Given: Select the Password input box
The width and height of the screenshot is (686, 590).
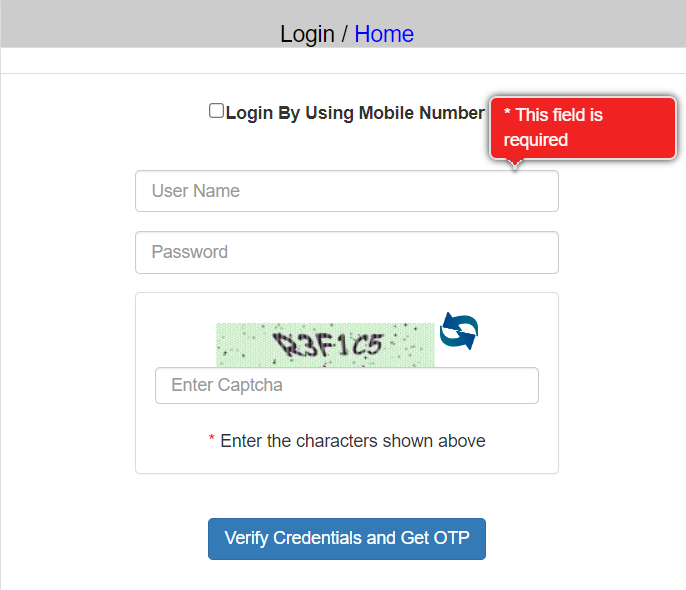Looking at the screenshot, I should tap(347, 252).
